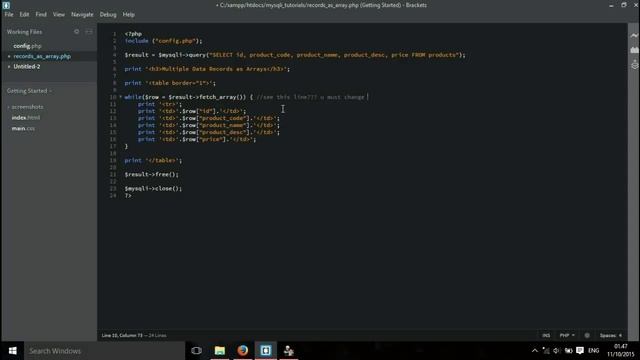Show hidden tray icons chevron
This screenshot has height=360, width=640.
[x=535, y=351]
